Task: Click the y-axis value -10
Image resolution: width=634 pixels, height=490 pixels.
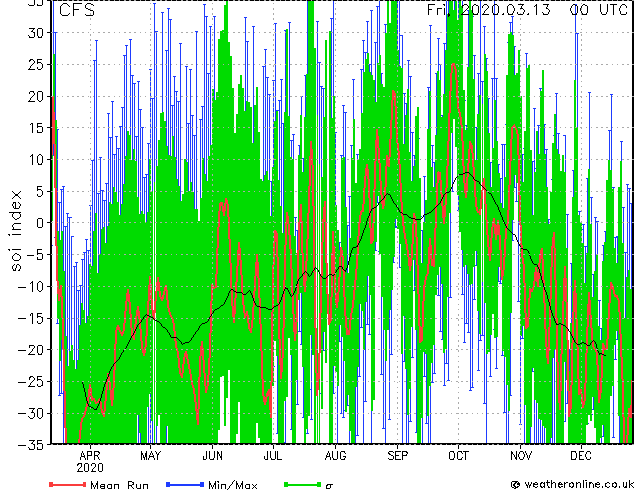Action: tap(32, 287)
